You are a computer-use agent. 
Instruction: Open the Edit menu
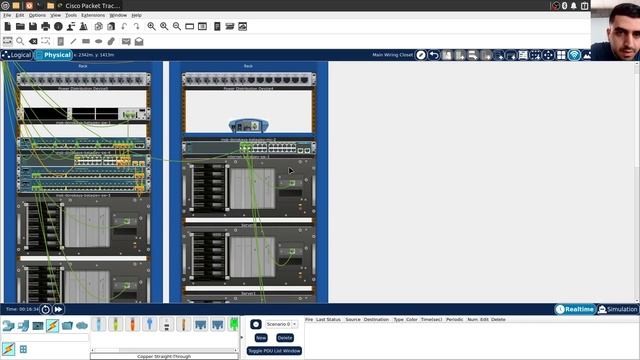coord(20,15)
